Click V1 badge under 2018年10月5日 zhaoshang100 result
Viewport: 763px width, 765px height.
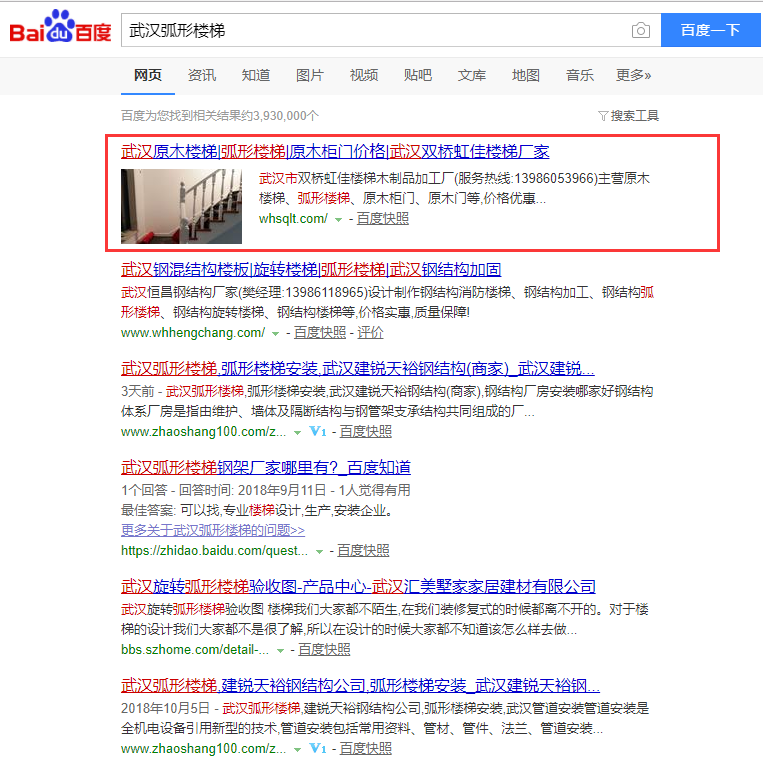[318, 748]
